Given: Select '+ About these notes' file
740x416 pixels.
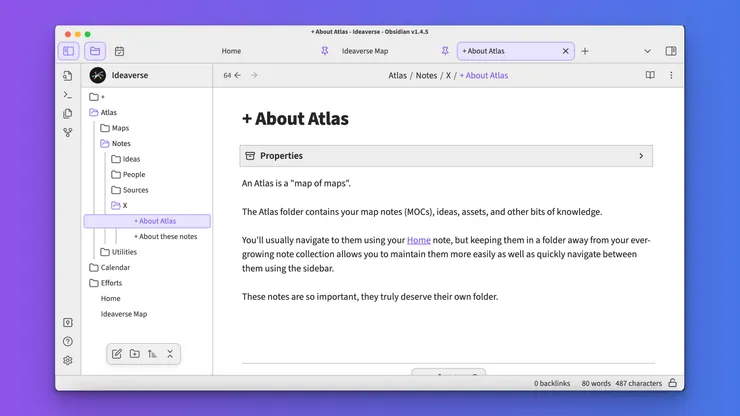Looking at the screenshot, I should [165, 237].
